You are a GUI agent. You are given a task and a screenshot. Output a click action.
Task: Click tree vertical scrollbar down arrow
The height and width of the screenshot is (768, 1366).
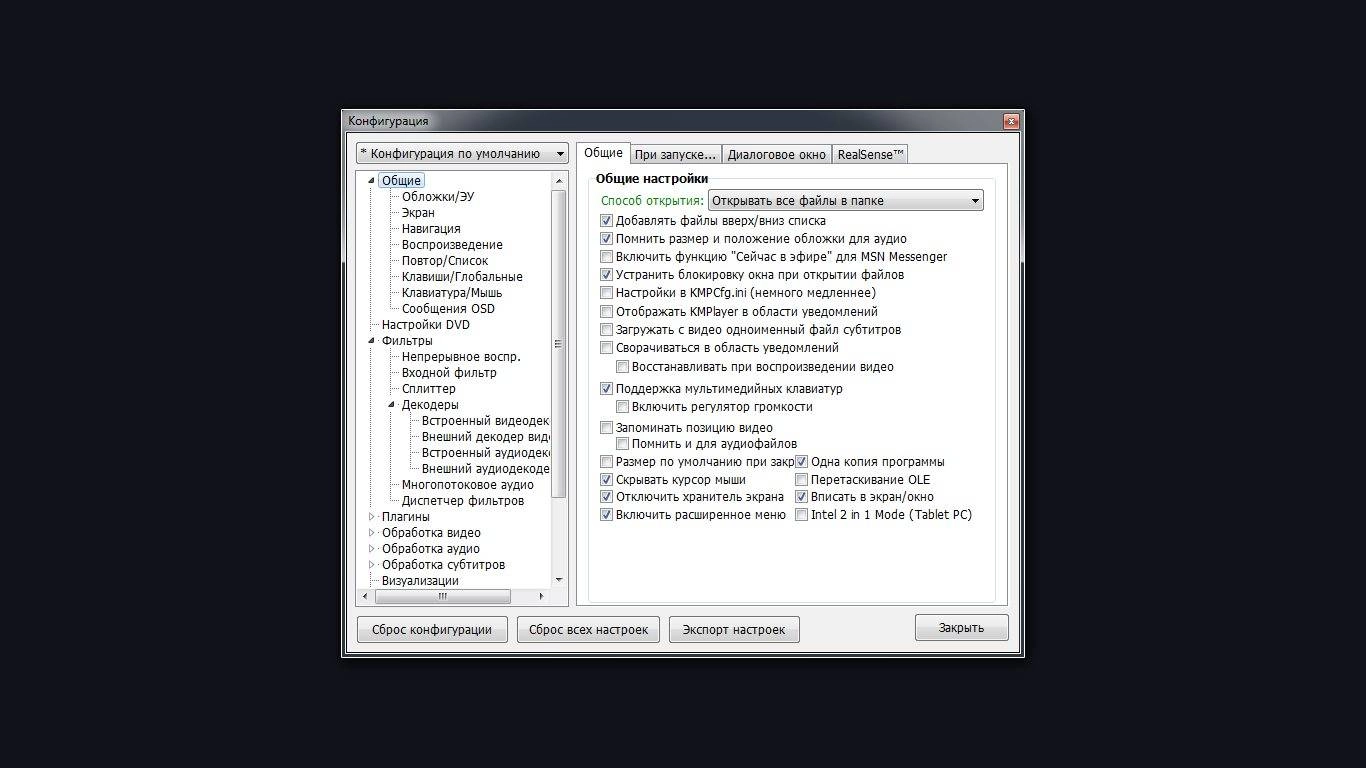coord(558,580)
